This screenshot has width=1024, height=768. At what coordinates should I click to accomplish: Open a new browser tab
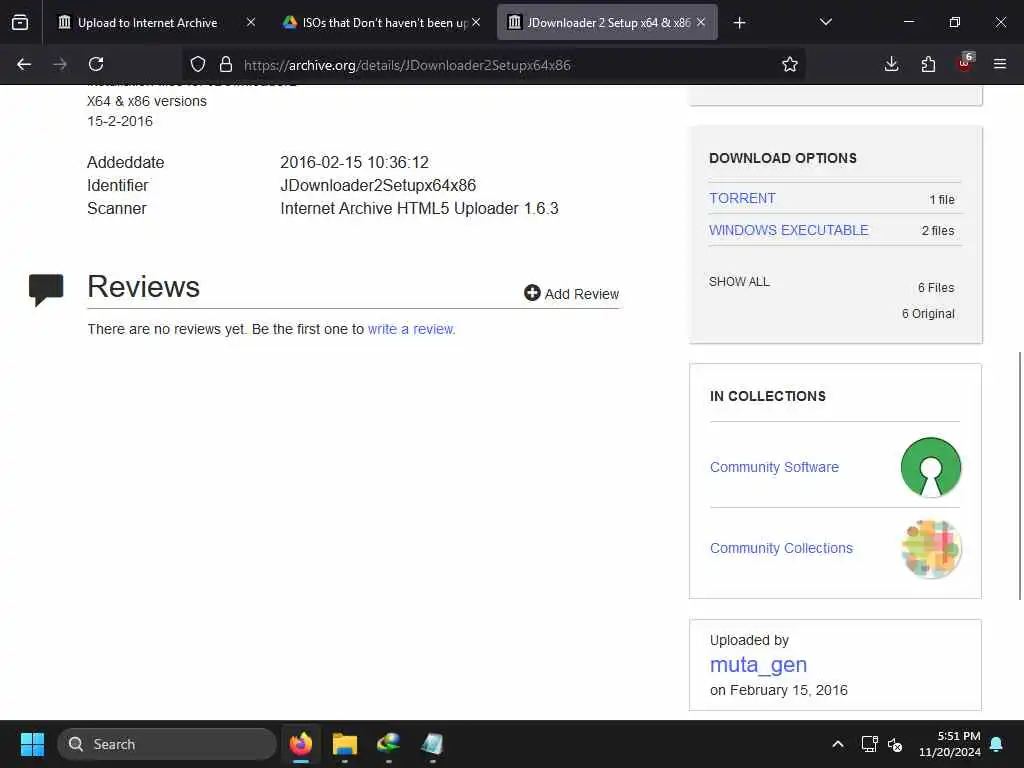coord(739,23)
